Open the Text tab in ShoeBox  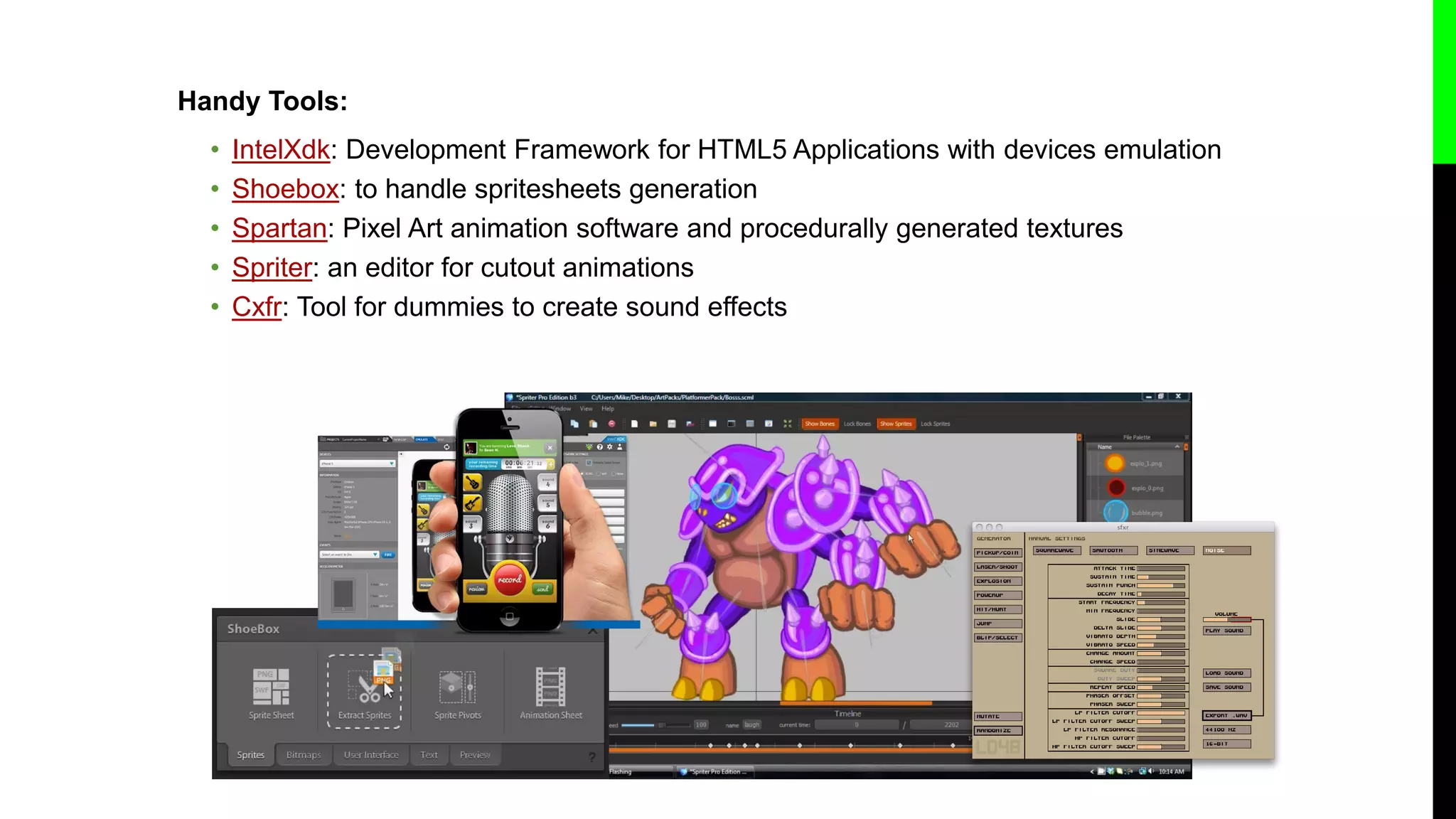point(429,755)
